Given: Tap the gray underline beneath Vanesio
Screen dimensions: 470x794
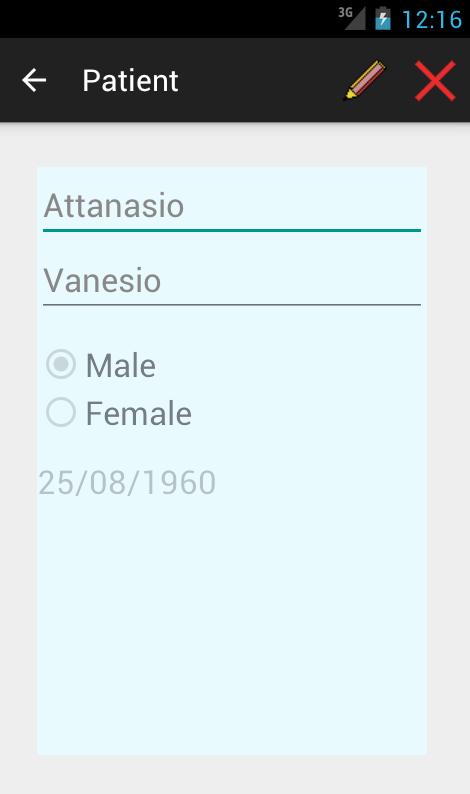Looking at the screenshot, I should (x=232, y=305).
